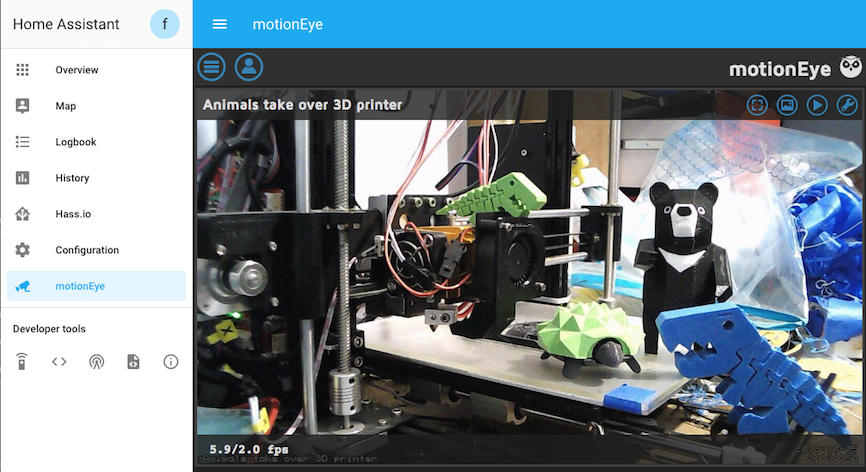This screenshot has height=472, width=866.
Task: Click the Logbook list icon
Action: (23, 142)
